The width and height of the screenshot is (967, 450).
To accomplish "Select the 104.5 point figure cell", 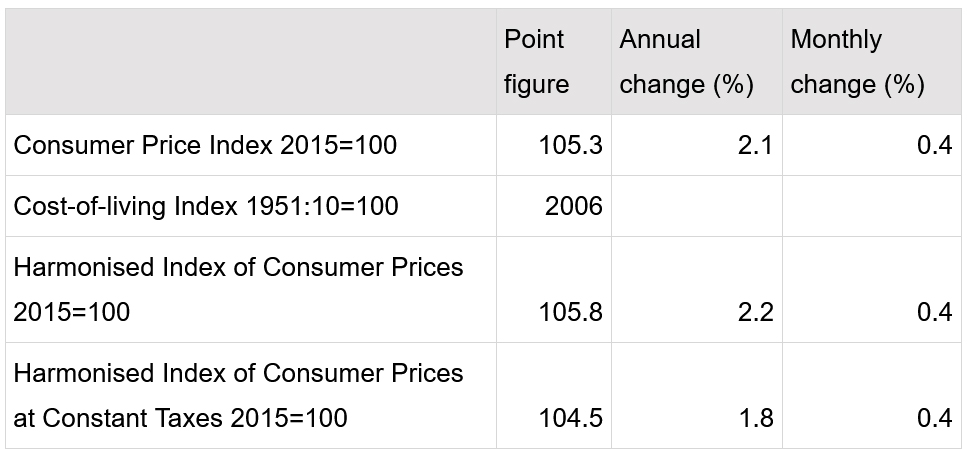I will click(554, 396).
